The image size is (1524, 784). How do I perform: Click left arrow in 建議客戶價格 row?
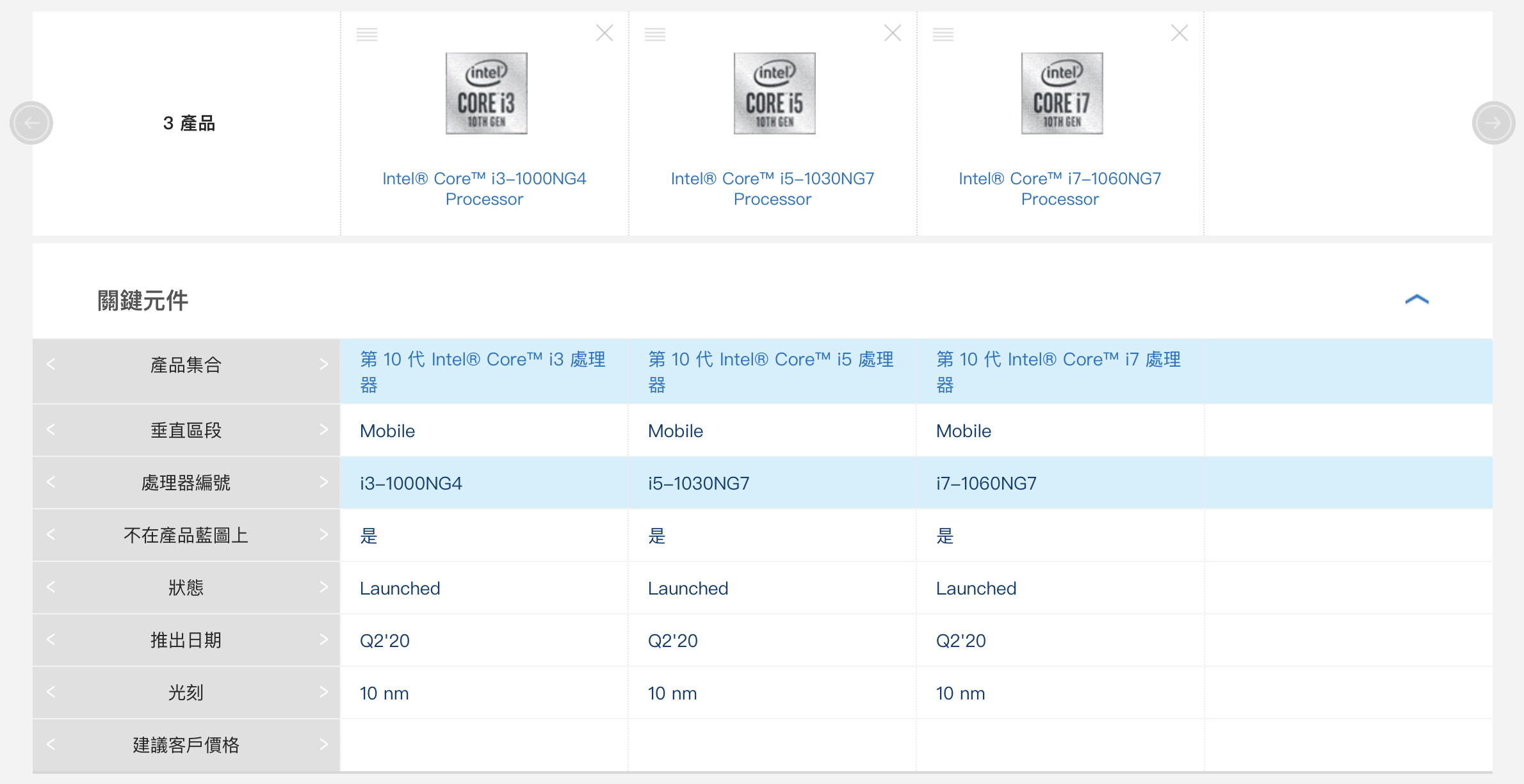coord(51,744)
